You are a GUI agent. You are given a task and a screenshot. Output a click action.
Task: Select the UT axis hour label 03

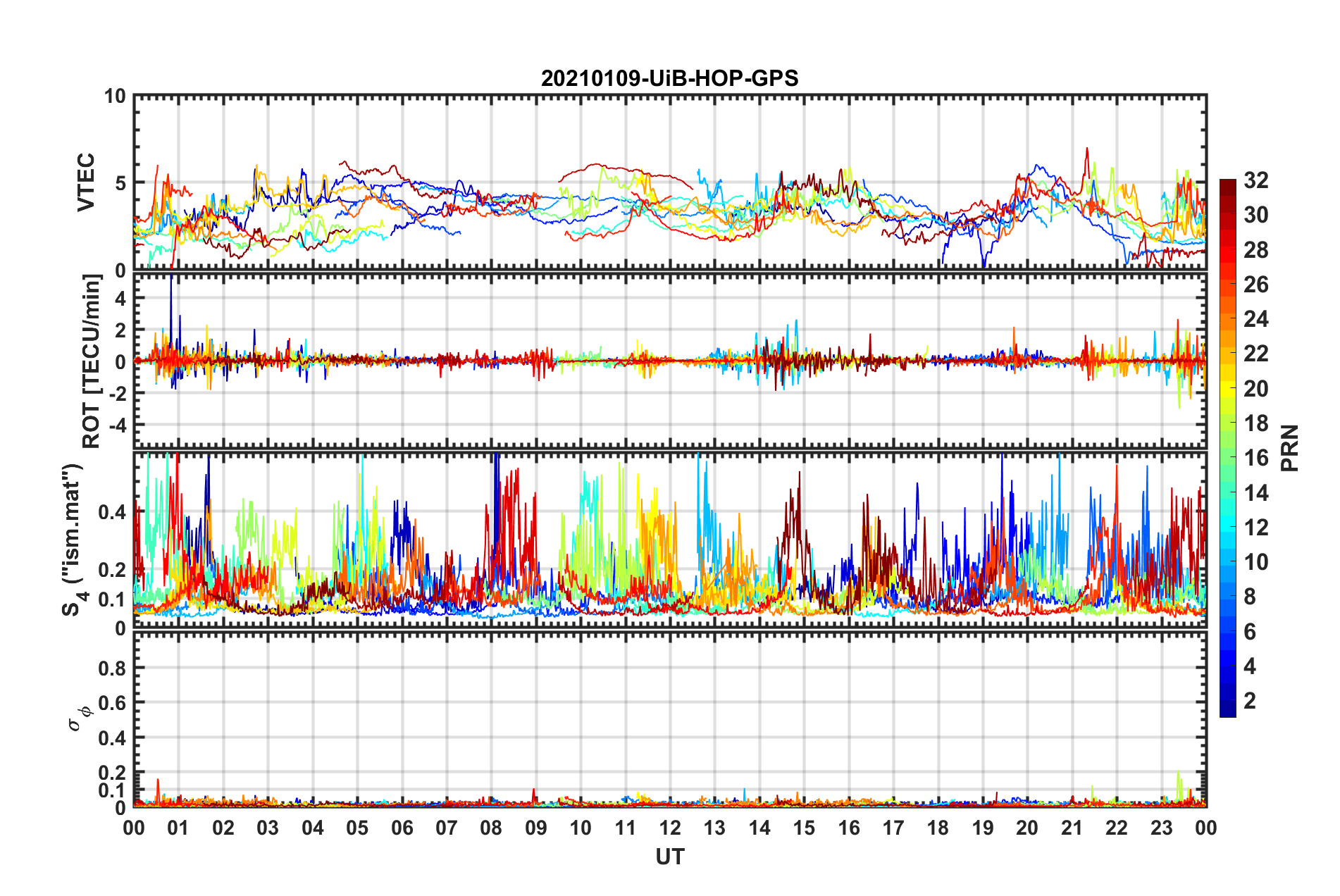268,828
